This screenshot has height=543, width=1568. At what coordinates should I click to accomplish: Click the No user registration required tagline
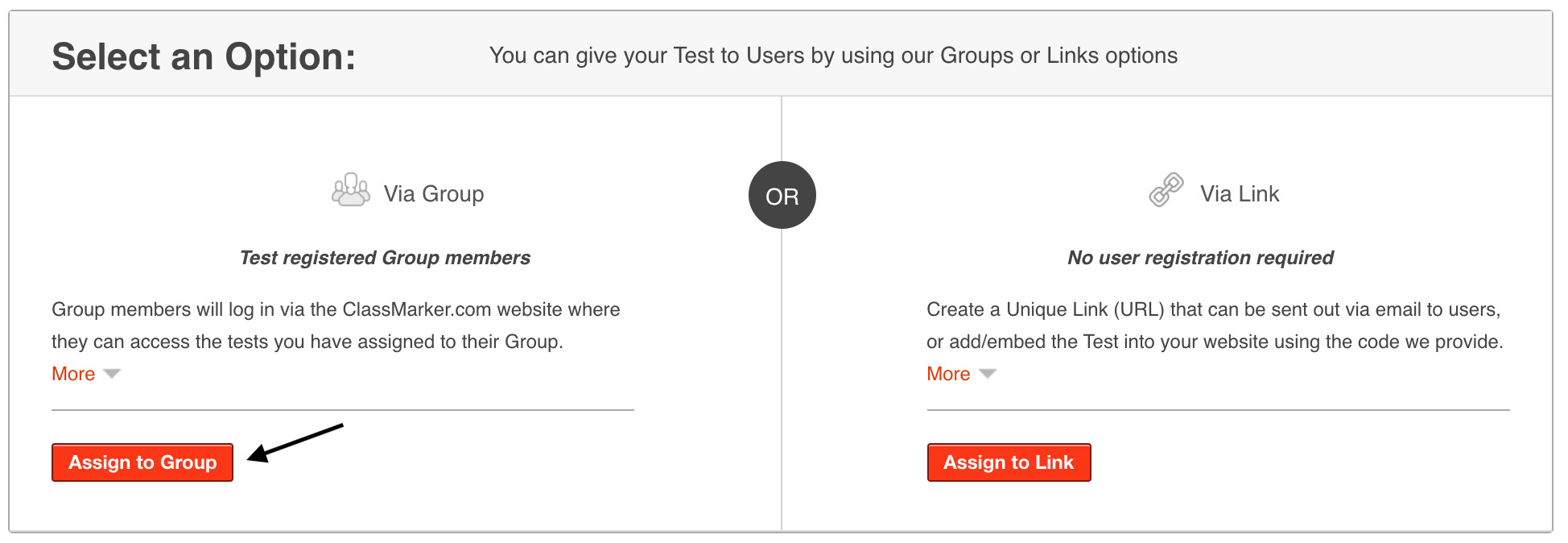1200,258
